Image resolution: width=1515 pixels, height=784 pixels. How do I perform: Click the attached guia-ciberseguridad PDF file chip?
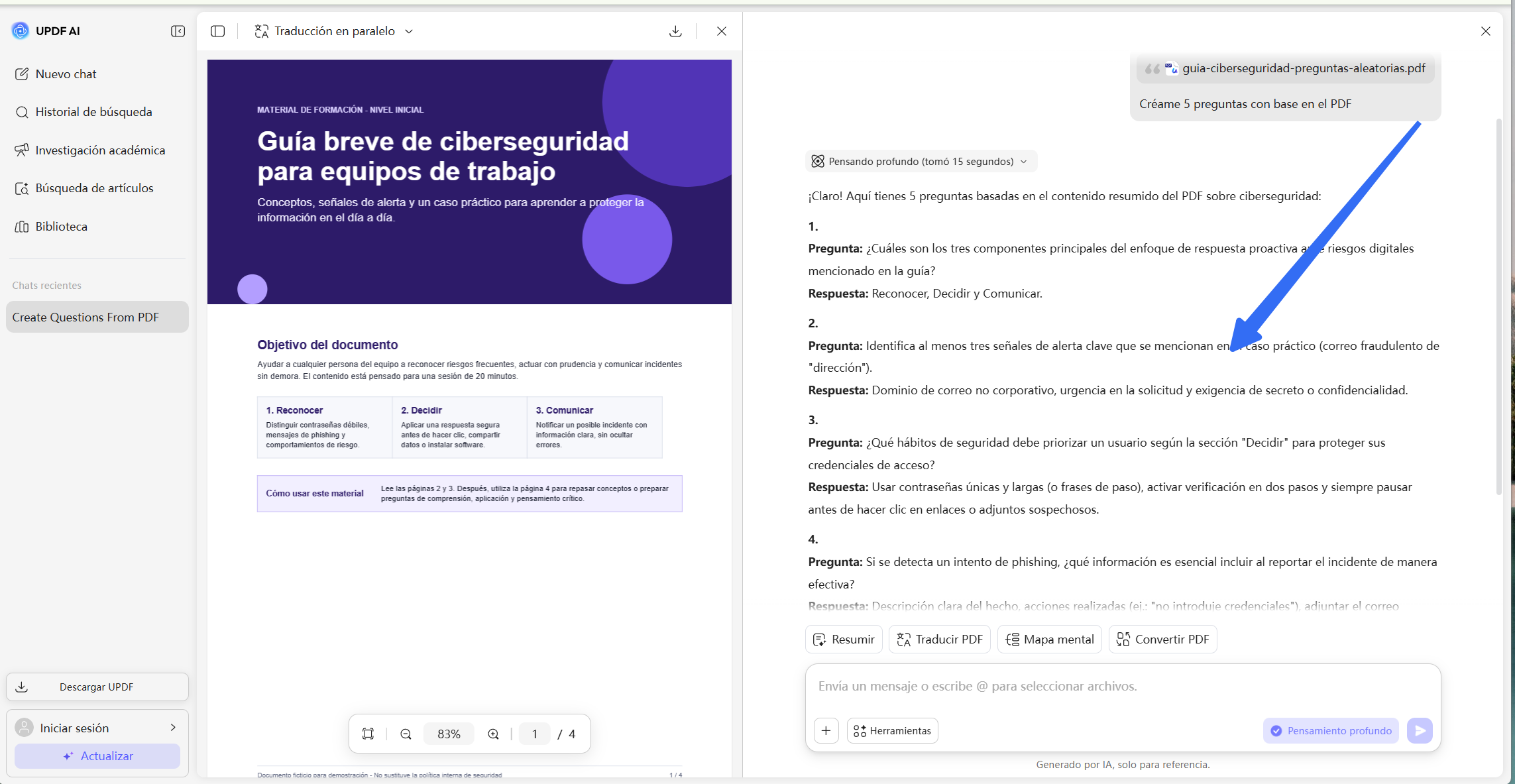click(1286, 68)
